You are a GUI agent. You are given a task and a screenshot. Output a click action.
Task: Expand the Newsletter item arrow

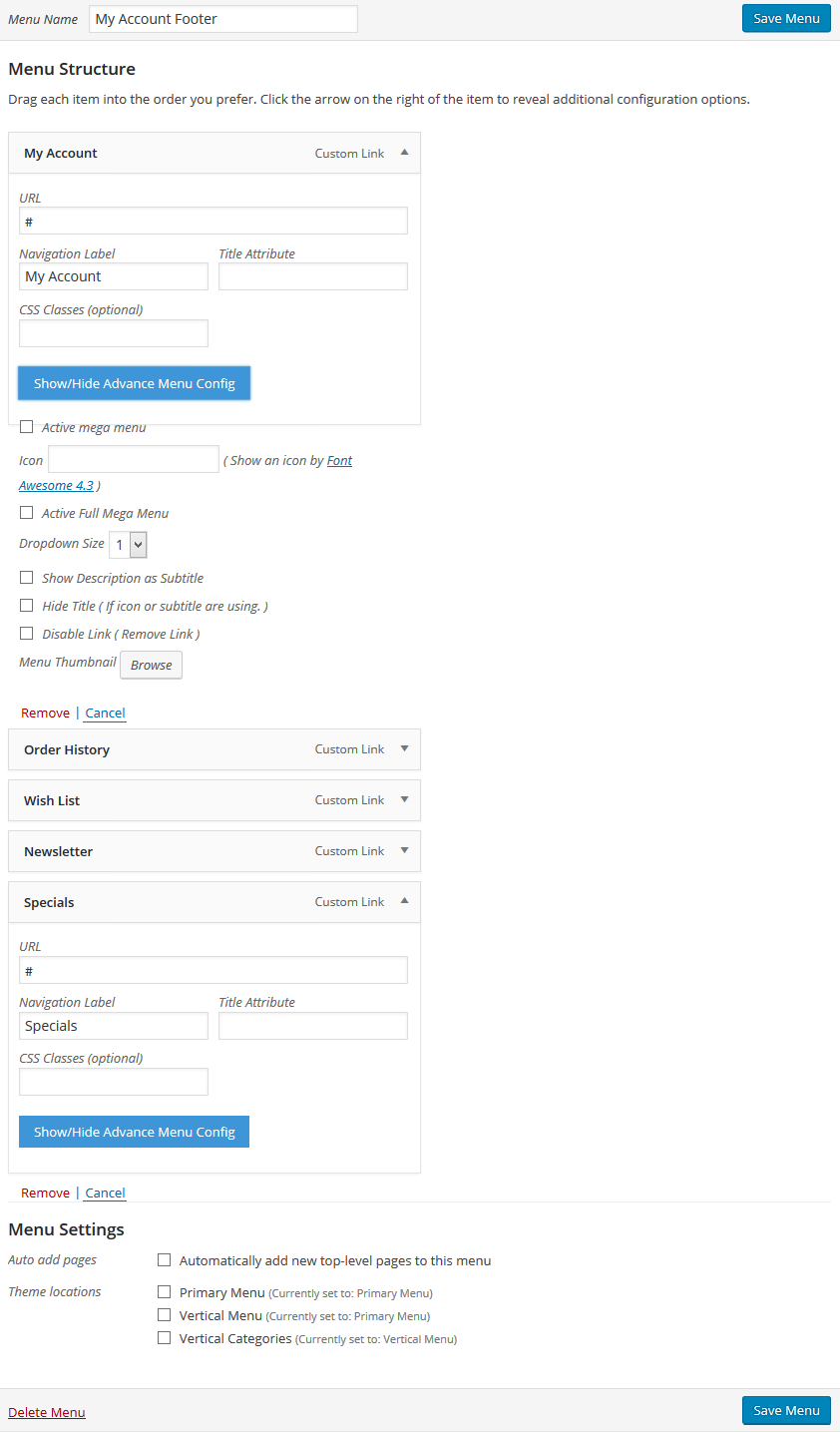point(404,850)
